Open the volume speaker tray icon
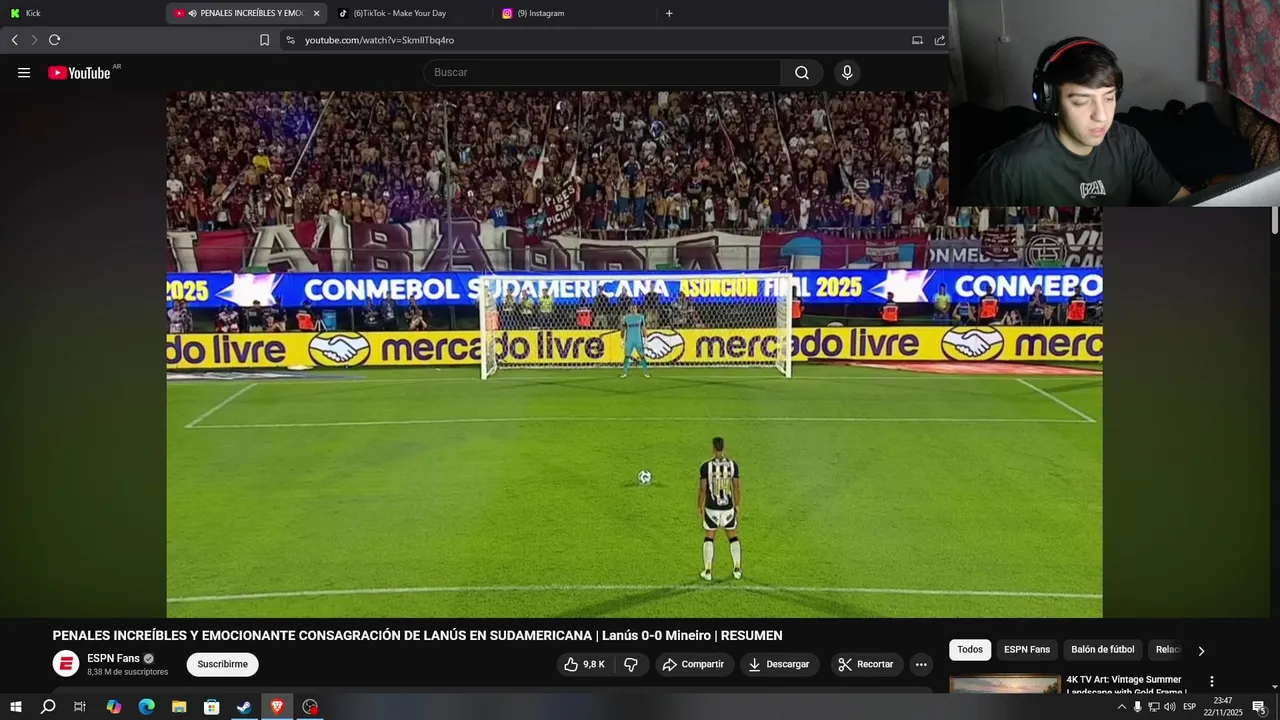Screen dimensions: 1280x720 point(1170,707)
